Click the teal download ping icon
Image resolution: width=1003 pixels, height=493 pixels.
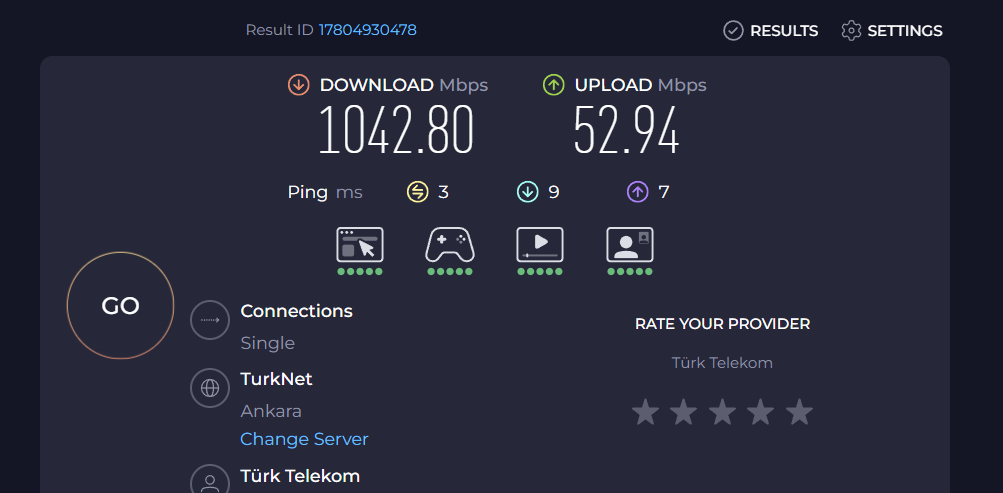pyautogui.click(x=528, y=192)
